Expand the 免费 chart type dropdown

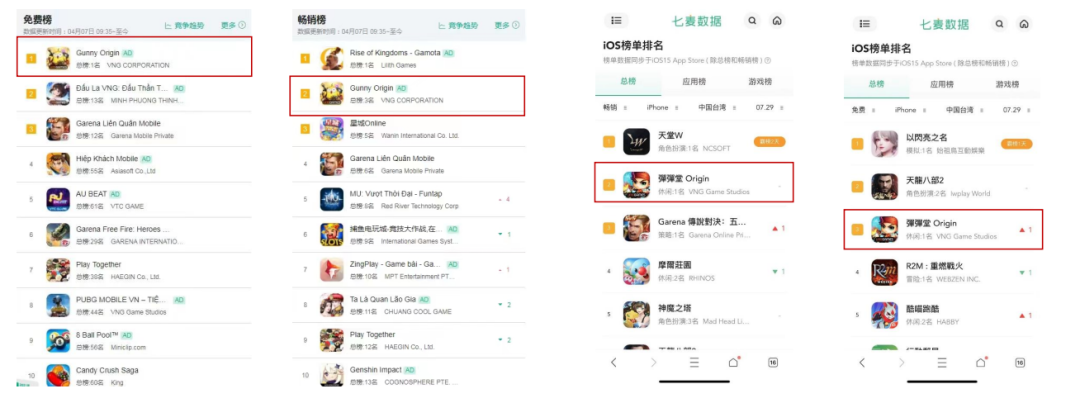pos(862,110)
